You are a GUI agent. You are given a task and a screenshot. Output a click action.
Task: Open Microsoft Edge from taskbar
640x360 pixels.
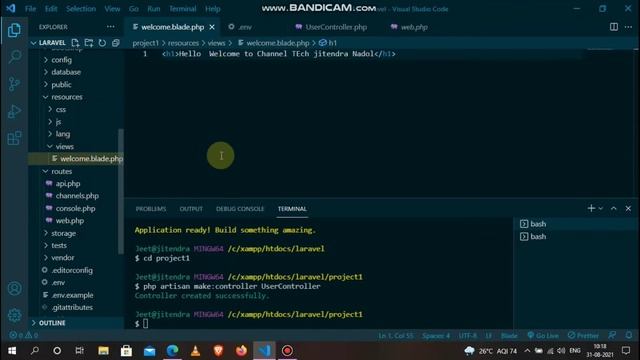(172, 351)
